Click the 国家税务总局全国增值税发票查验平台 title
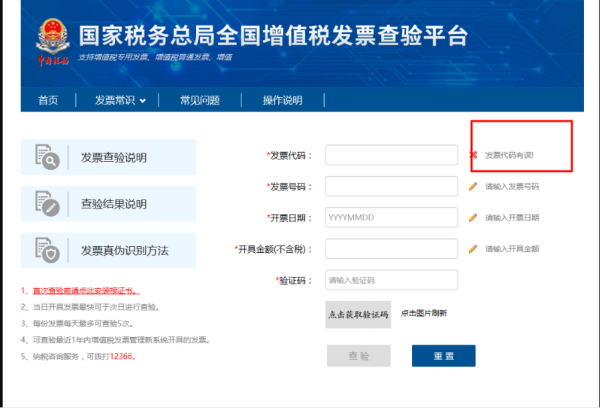The height and width of the screenshot is (408, 600). click(x=273, y=36)
